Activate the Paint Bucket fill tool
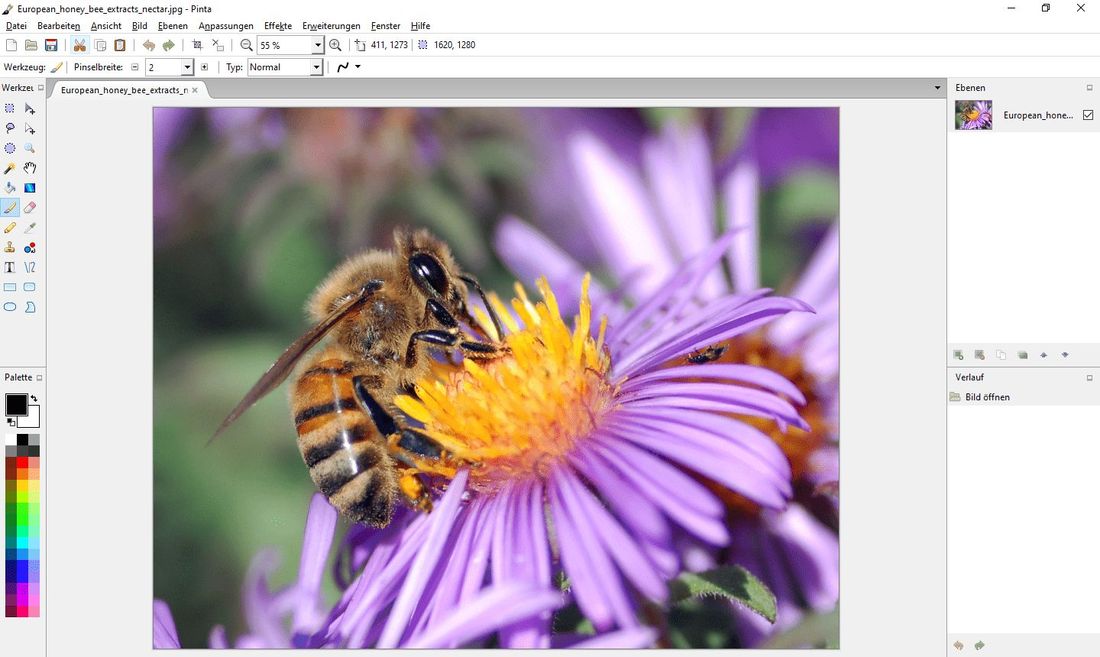Viewport: 1100px width, 657px height. coord(10,188)
